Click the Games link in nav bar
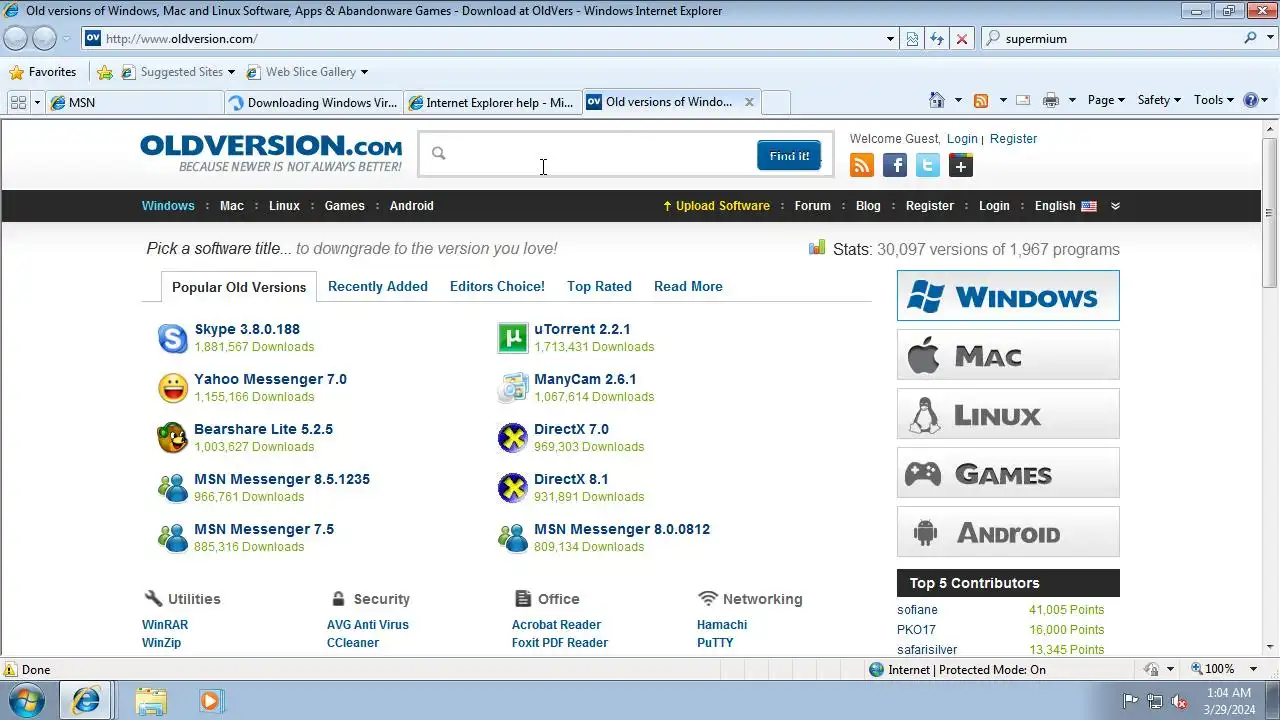Viewport: 1280px width, 720px height. 345,206
